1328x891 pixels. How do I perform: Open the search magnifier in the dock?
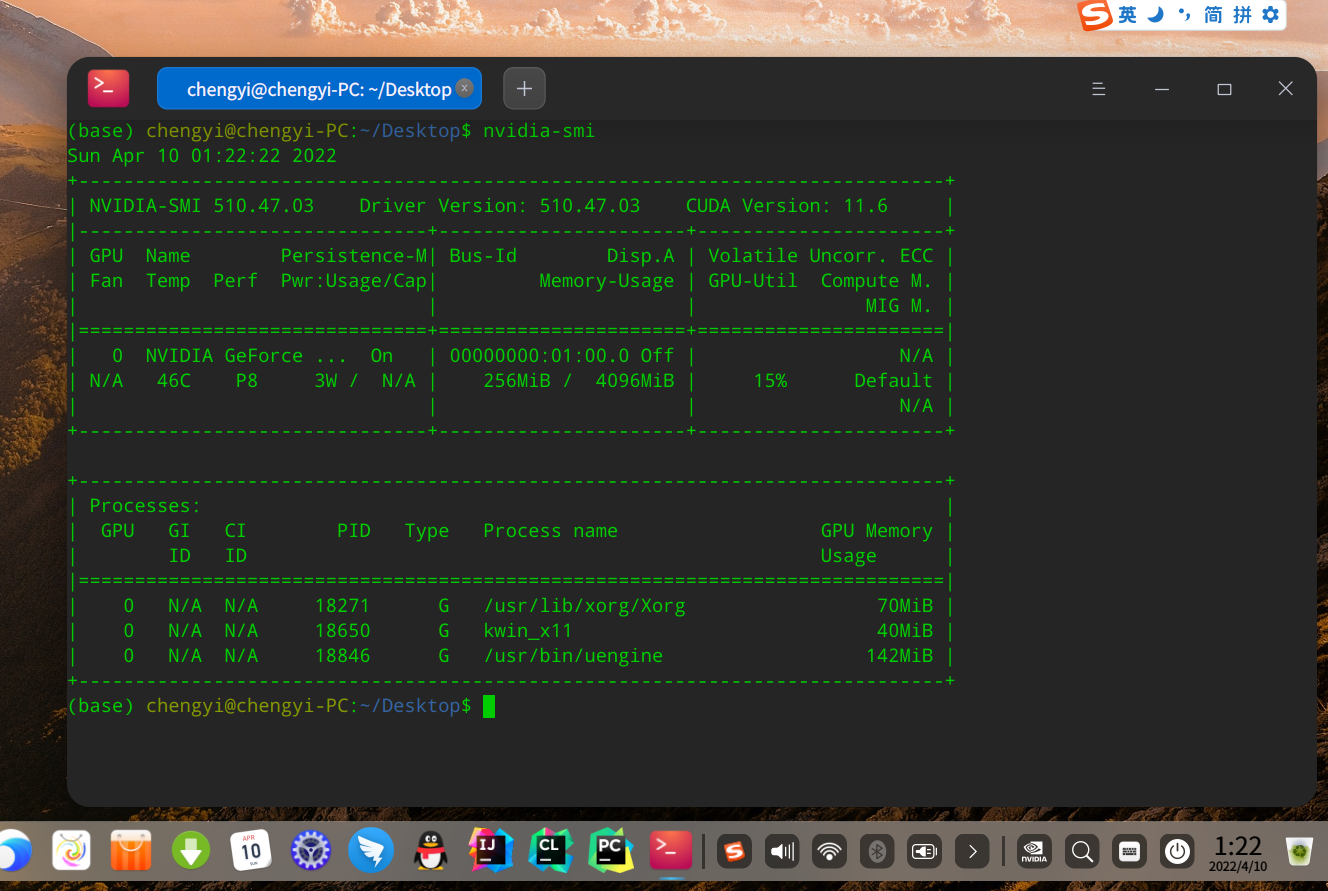[1082, 852]
